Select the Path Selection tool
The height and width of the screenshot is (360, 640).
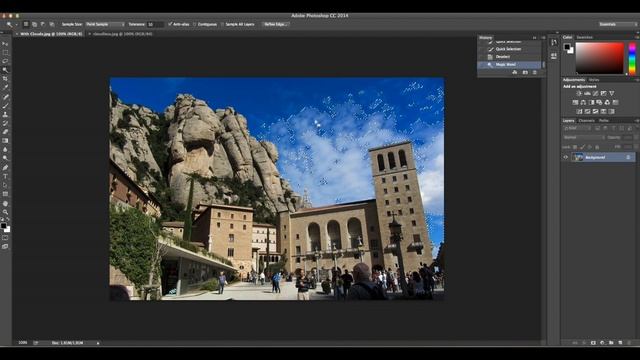5,185
